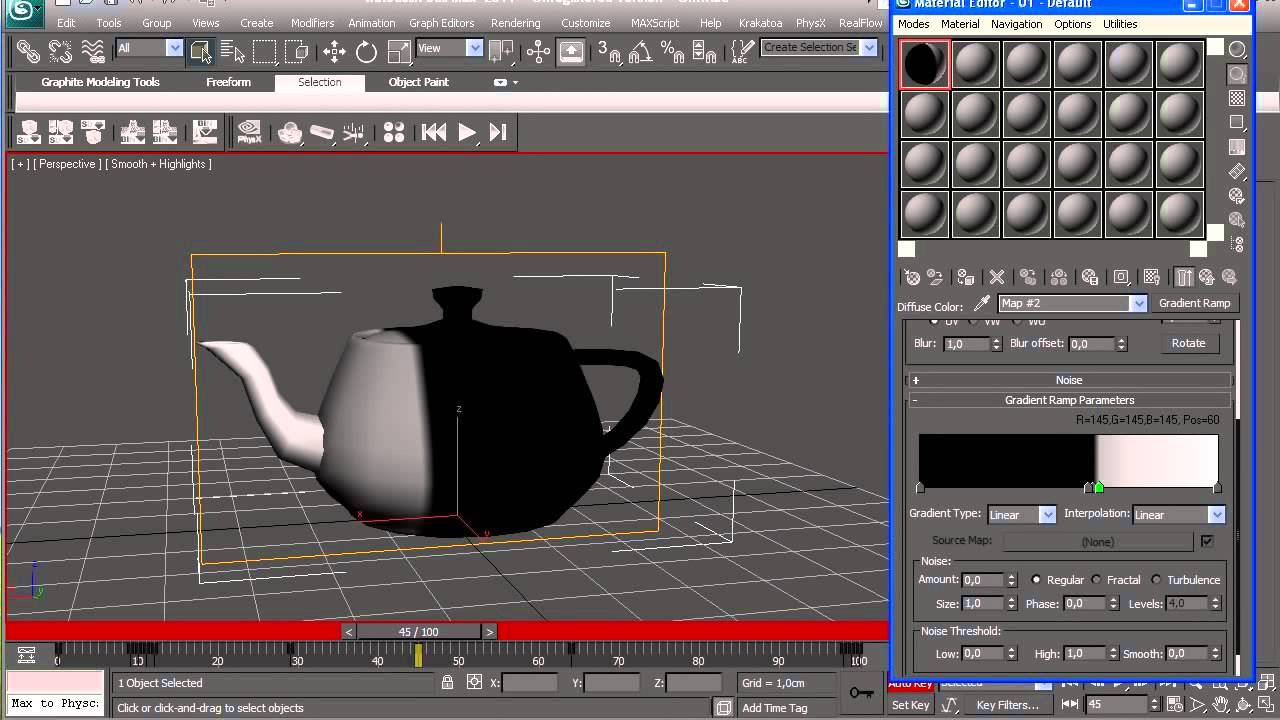Click the large key Set Keys icon
Screen dimensions: 1280x720
[861, 692]
